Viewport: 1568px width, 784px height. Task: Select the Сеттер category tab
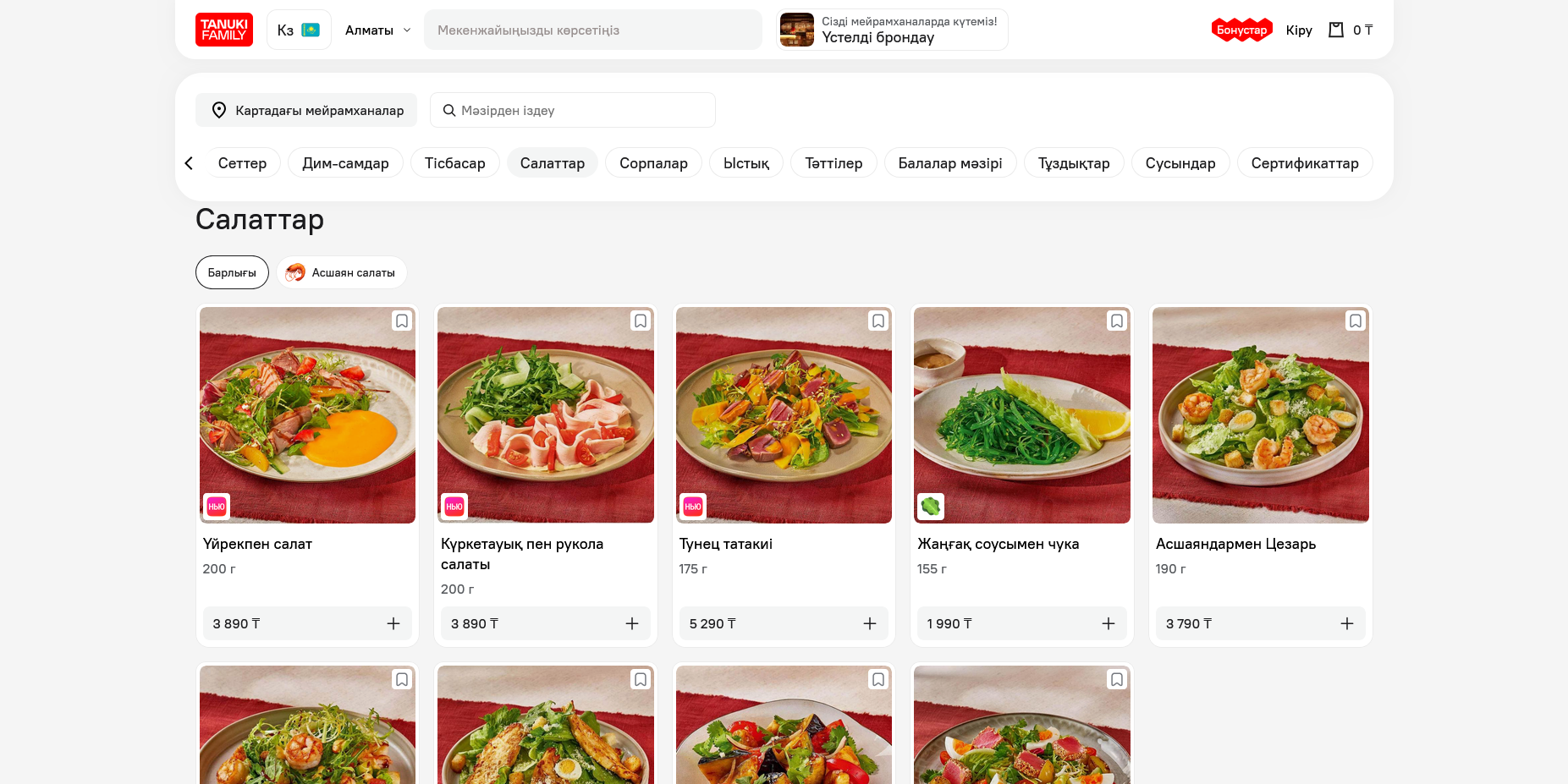242,163
